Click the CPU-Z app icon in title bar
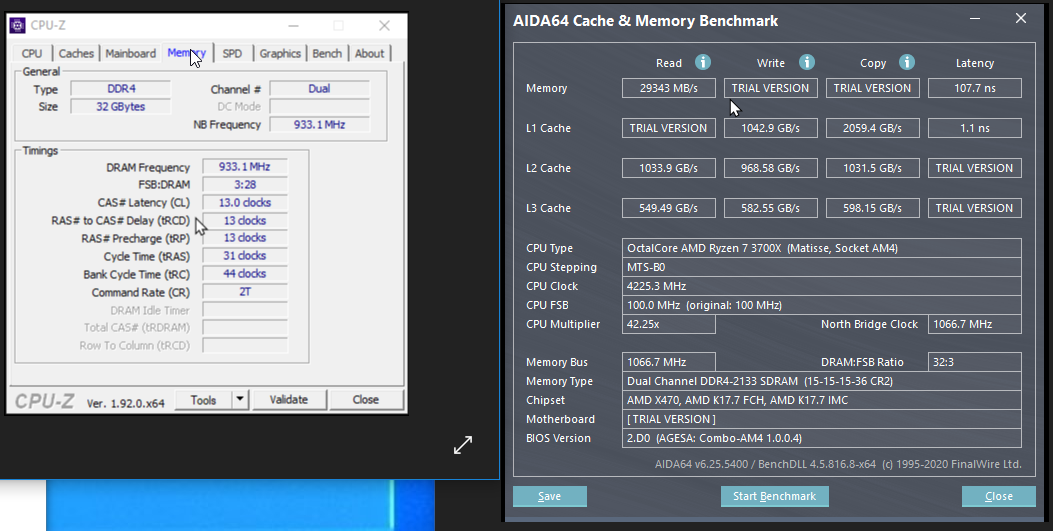 click(x=18, y=26)
